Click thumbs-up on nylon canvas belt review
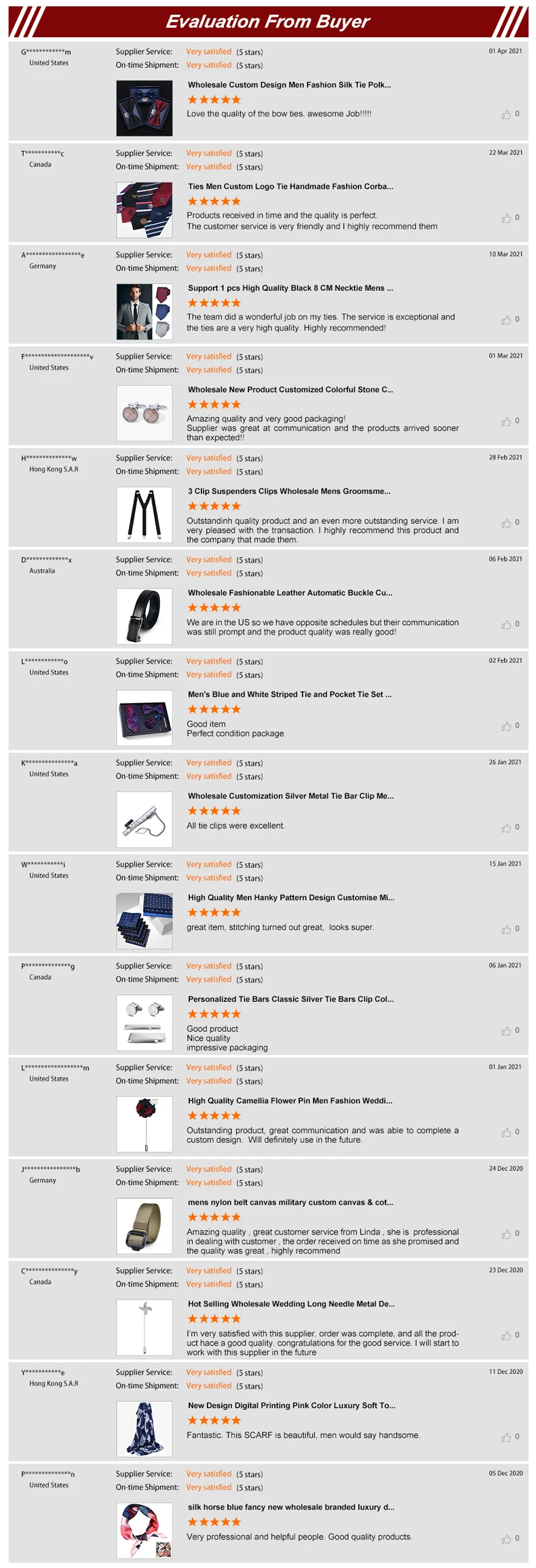Screen dimensions: 536x1568 506,1234
